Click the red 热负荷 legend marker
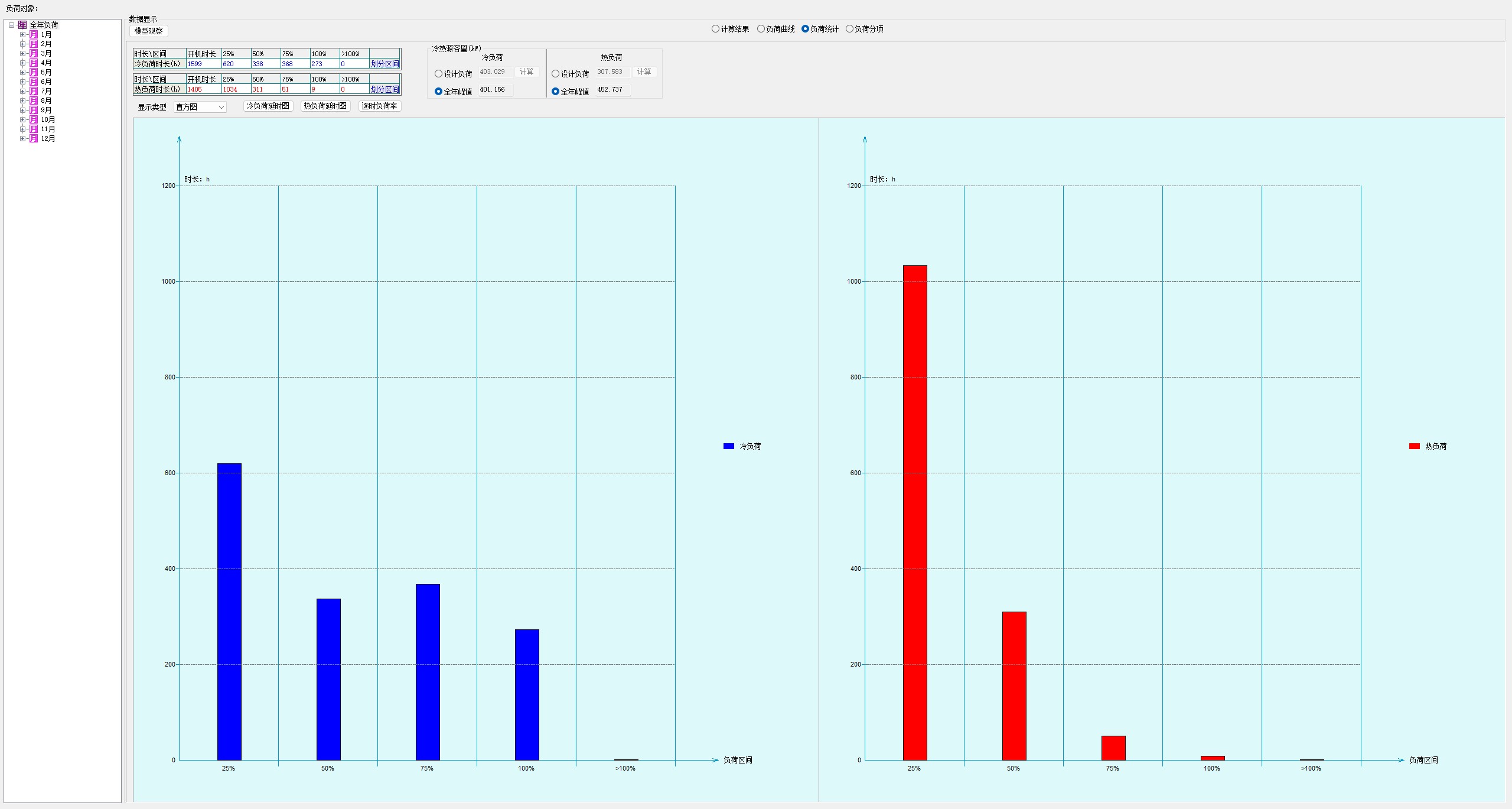The height and width of the screenshot is (809, 1512). 1414,446
